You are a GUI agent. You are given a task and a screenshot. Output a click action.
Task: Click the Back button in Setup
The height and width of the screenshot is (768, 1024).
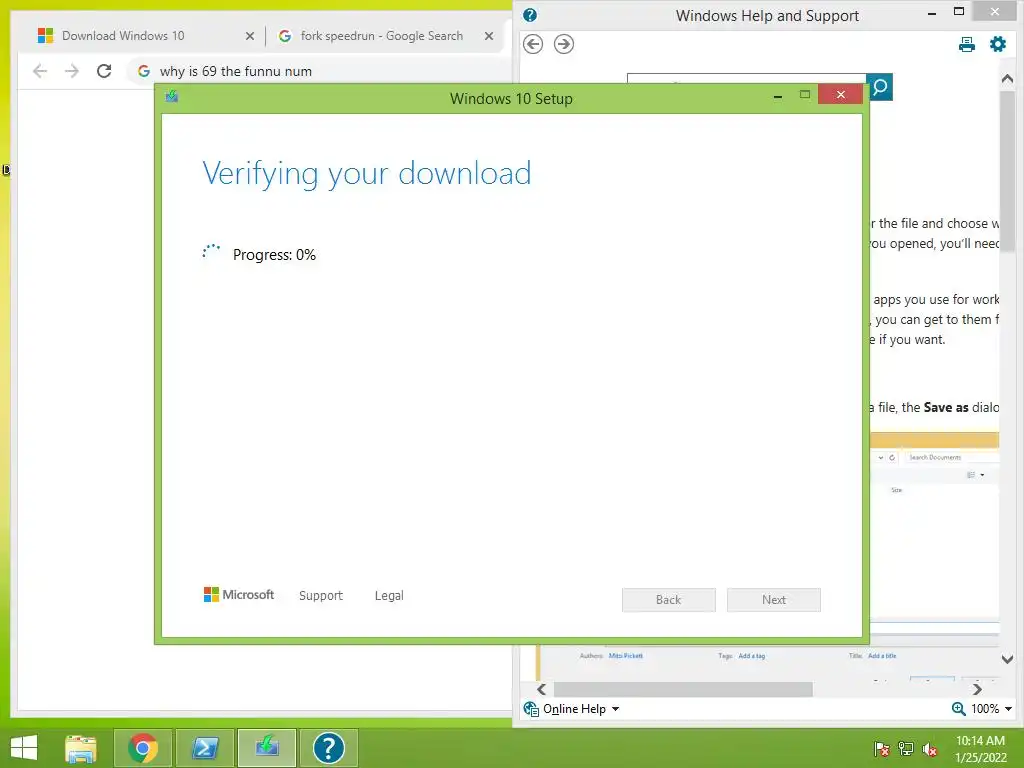click(x=669, y=600)
